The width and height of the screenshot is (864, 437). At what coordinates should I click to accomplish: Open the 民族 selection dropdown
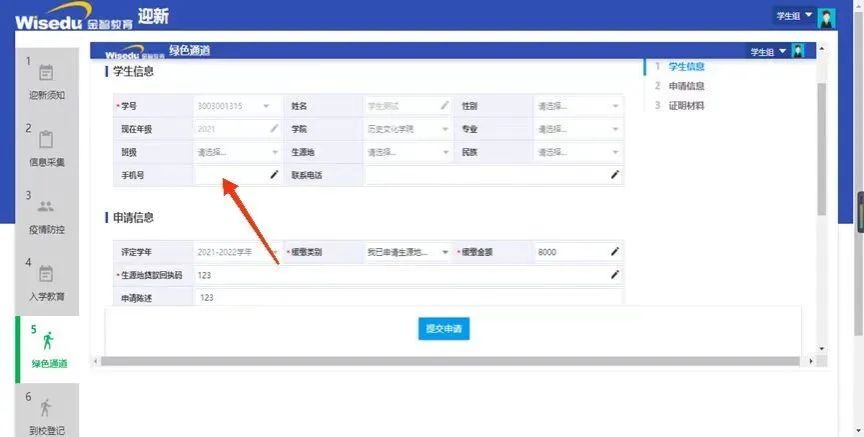point(615,152)
